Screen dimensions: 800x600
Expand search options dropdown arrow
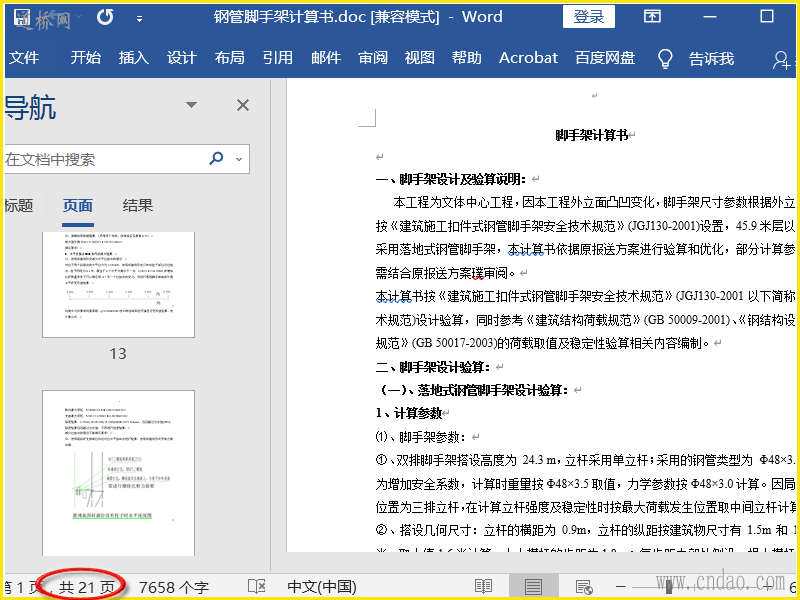[239, 159]
